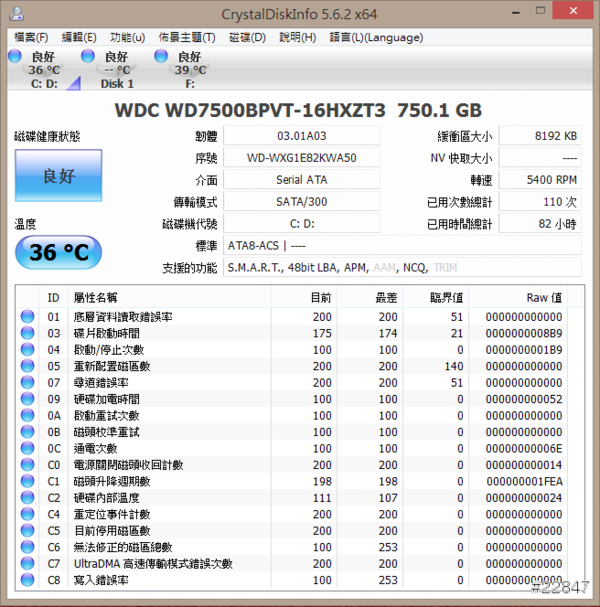Click the serial number field WD-WXG1E82KWA50
Viewport: 600px width, 607px height.
coord(301,158)
